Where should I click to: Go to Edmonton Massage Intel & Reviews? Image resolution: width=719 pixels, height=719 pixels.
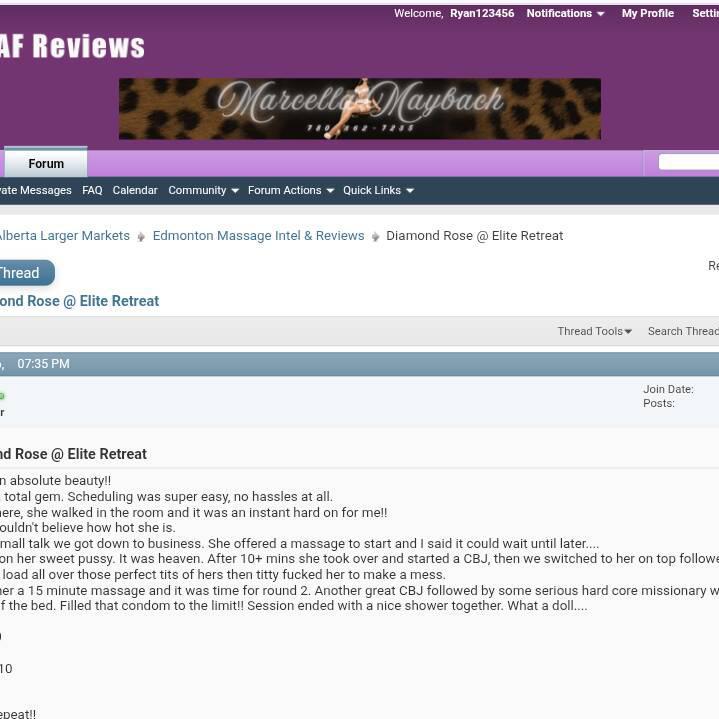click(x=258, y=236)
